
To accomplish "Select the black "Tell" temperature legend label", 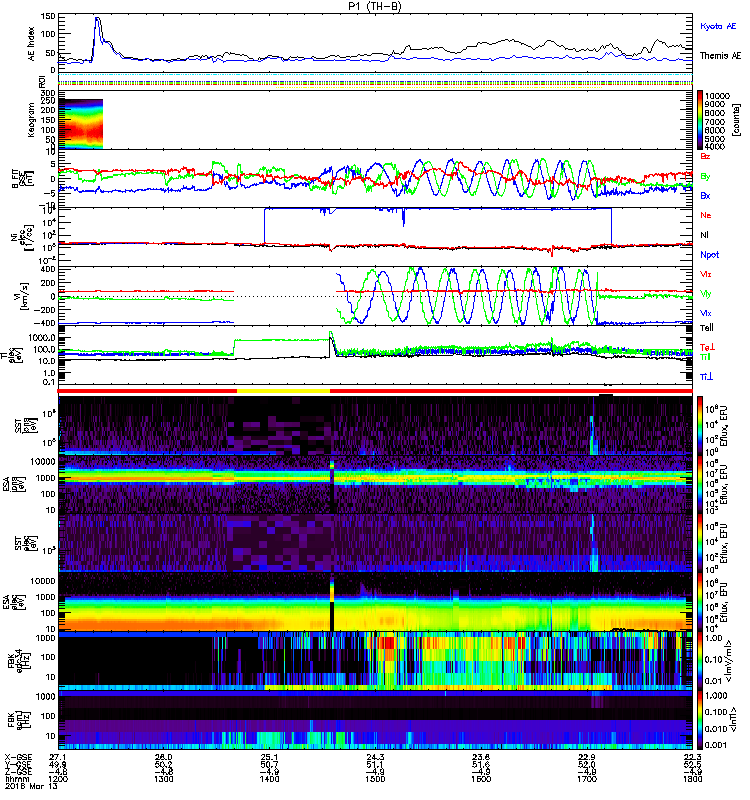I will coord(706,328).
